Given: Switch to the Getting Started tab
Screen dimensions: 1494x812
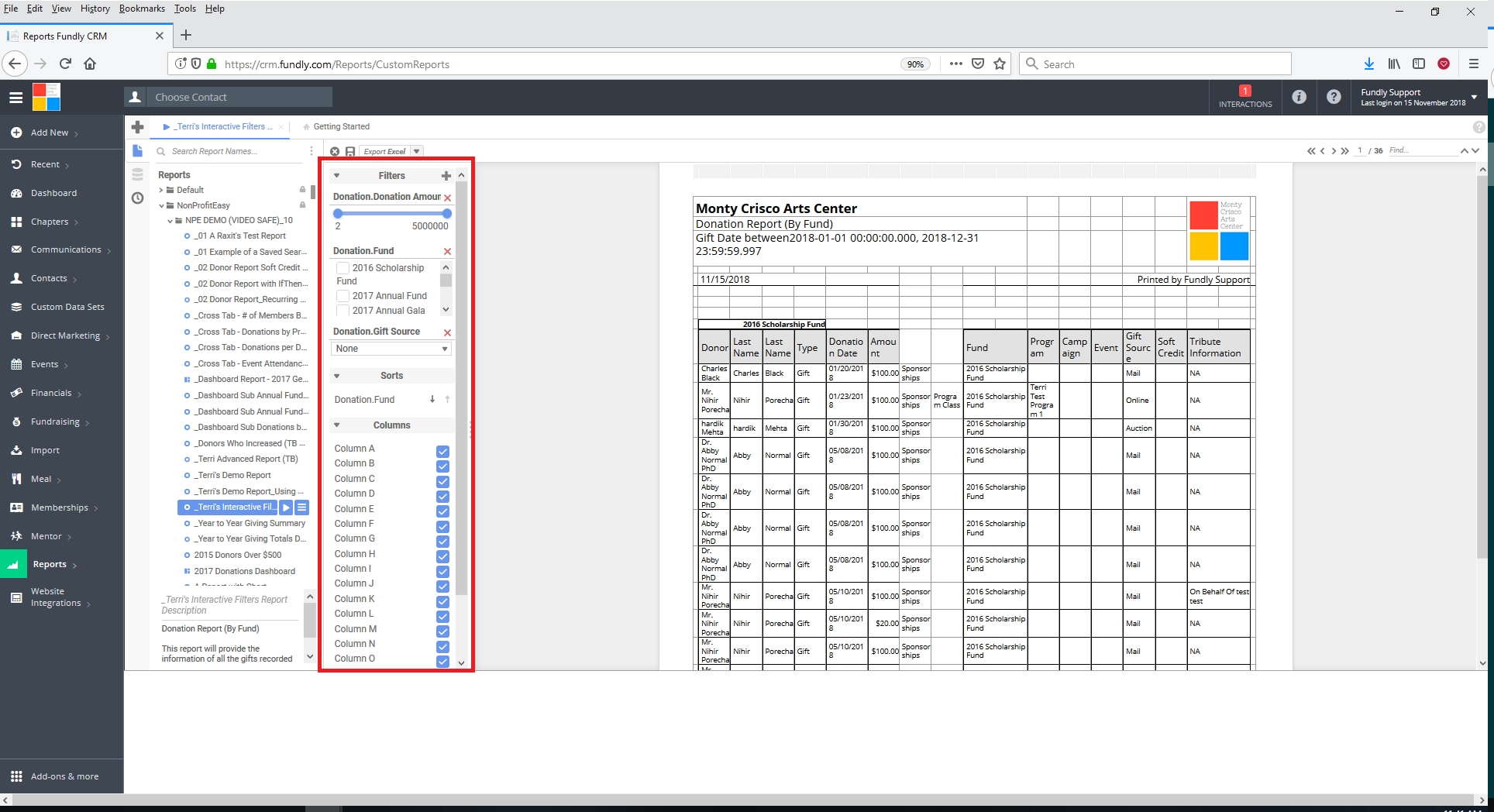Looking at the screenshot, I should click(341, 126).
